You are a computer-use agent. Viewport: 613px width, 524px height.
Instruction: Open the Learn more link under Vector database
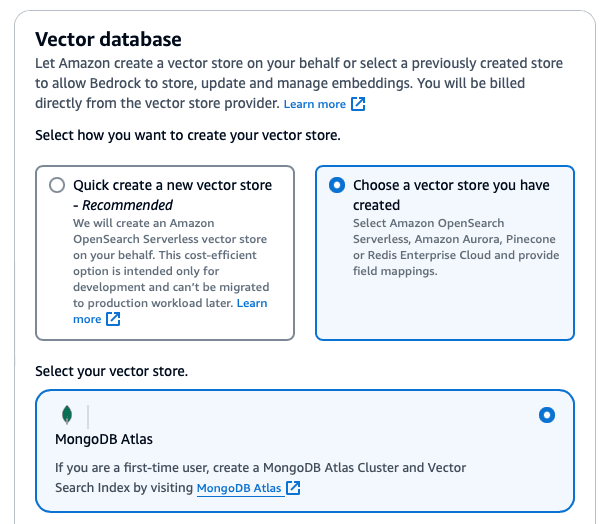coord(314,104)
